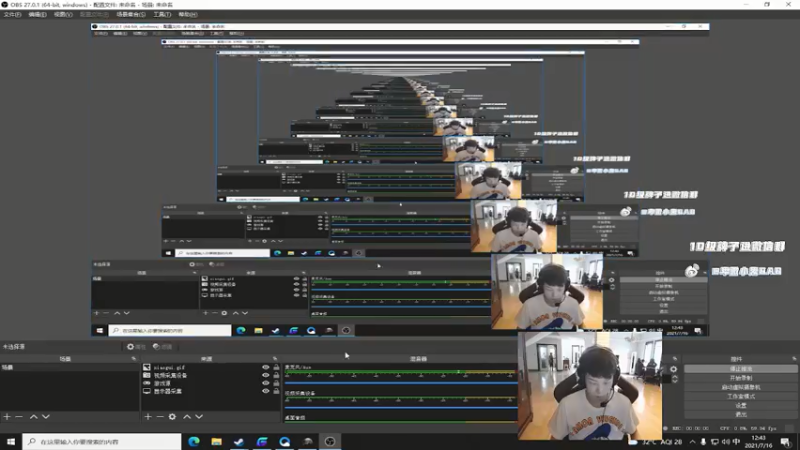800x450 pixels.
Task: Remove selected scene with minus icon
Action: (19, 416)
